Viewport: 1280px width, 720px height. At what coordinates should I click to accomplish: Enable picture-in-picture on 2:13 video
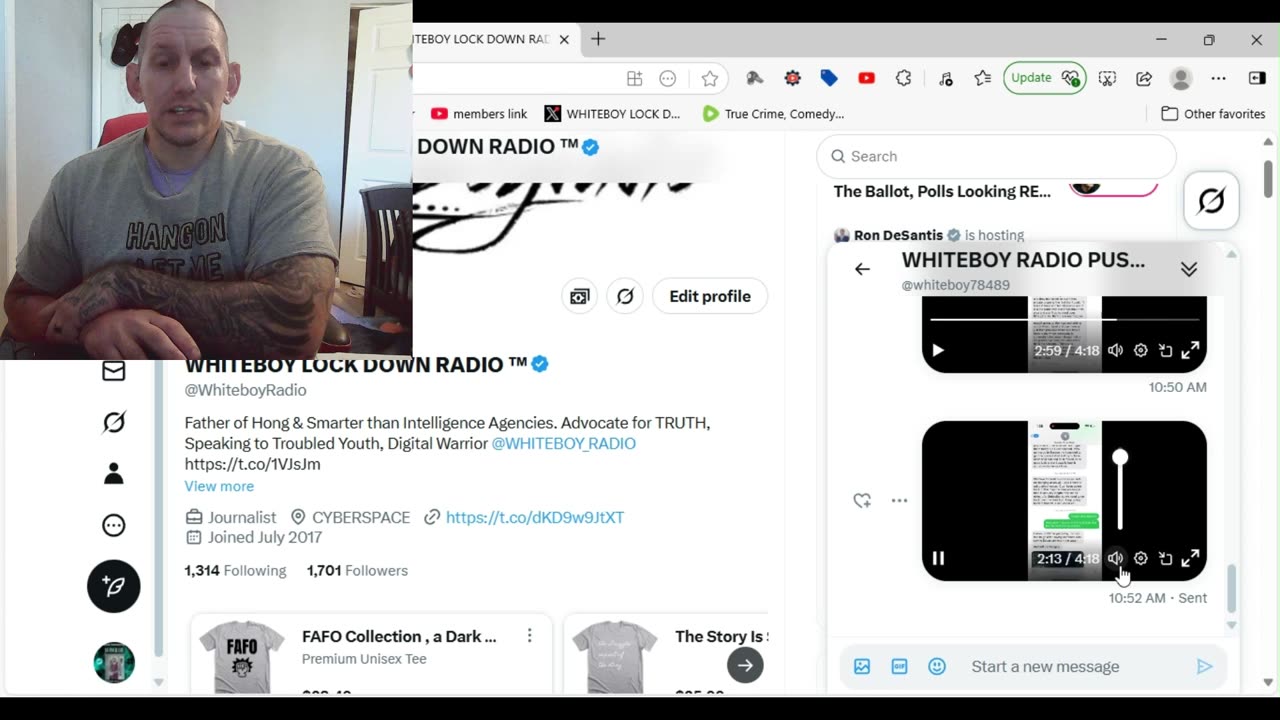click(x=1165, y=558)
